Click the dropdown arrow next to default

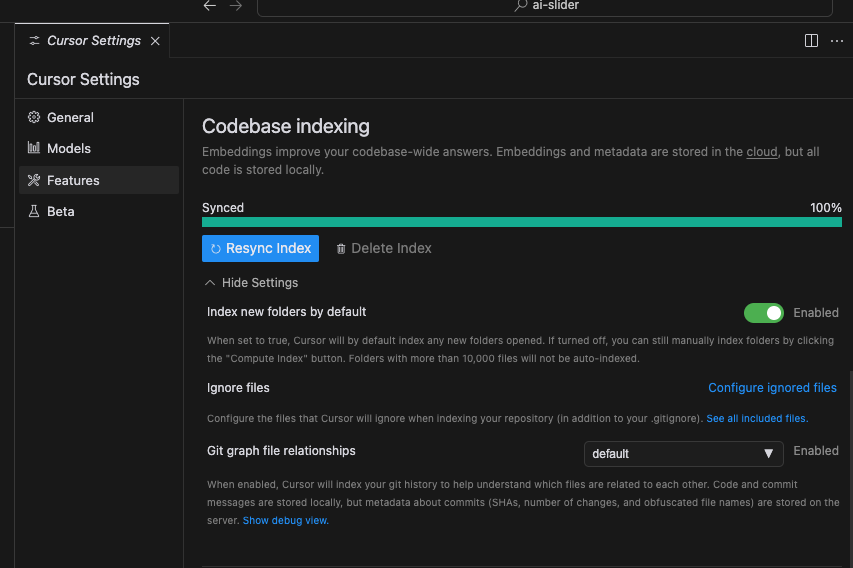[768, 454]
